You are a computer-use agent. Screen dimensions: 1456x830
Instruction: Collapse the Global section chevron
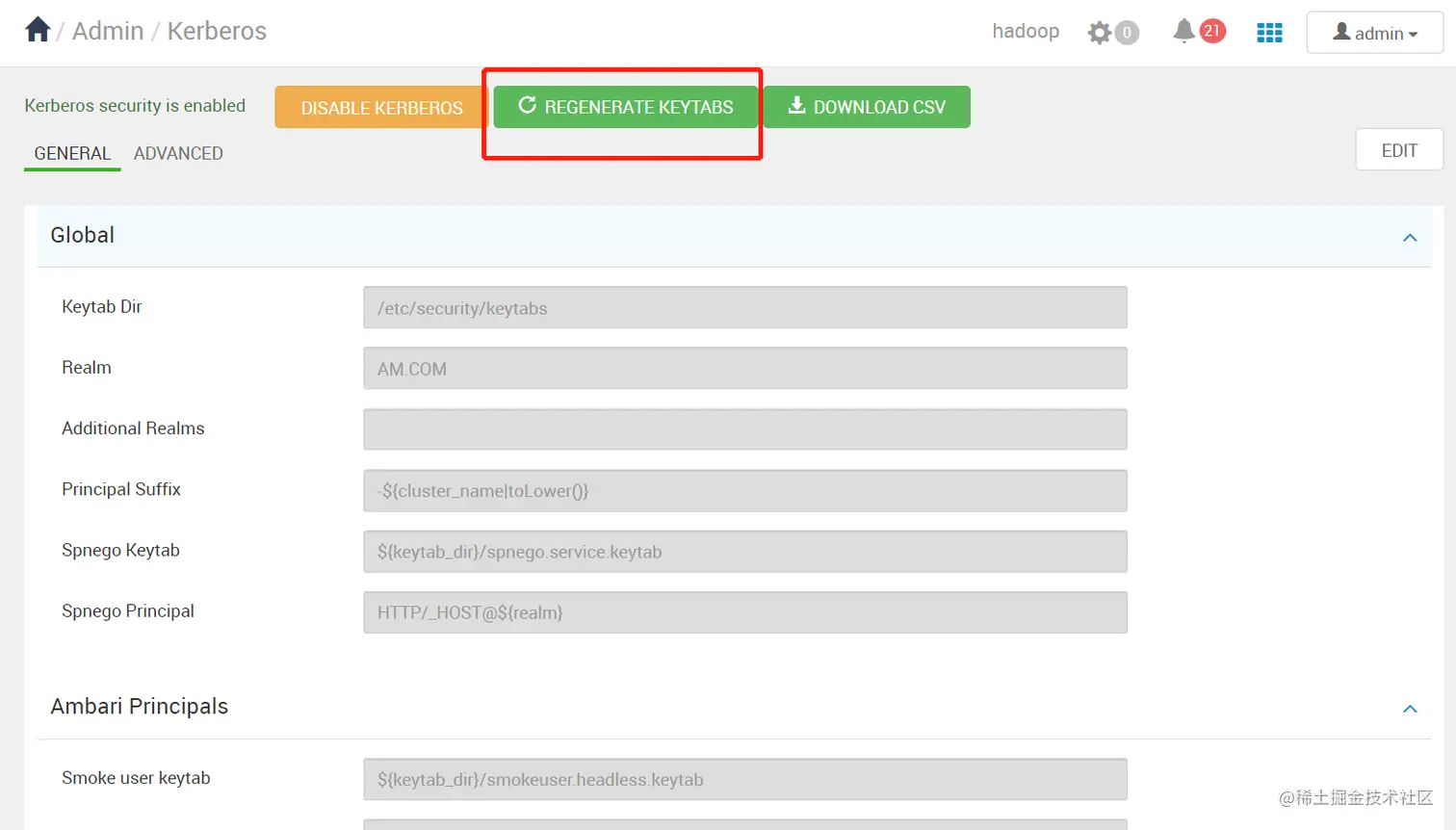point(1410,238)
